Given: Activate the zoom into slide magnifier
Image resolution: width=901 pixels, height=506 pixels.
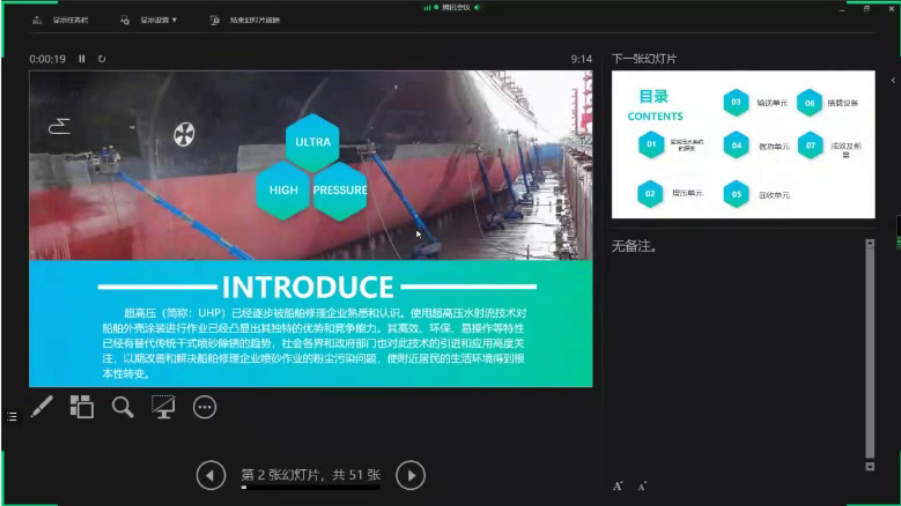Looking at the screenshot, I should click(122, 407).
